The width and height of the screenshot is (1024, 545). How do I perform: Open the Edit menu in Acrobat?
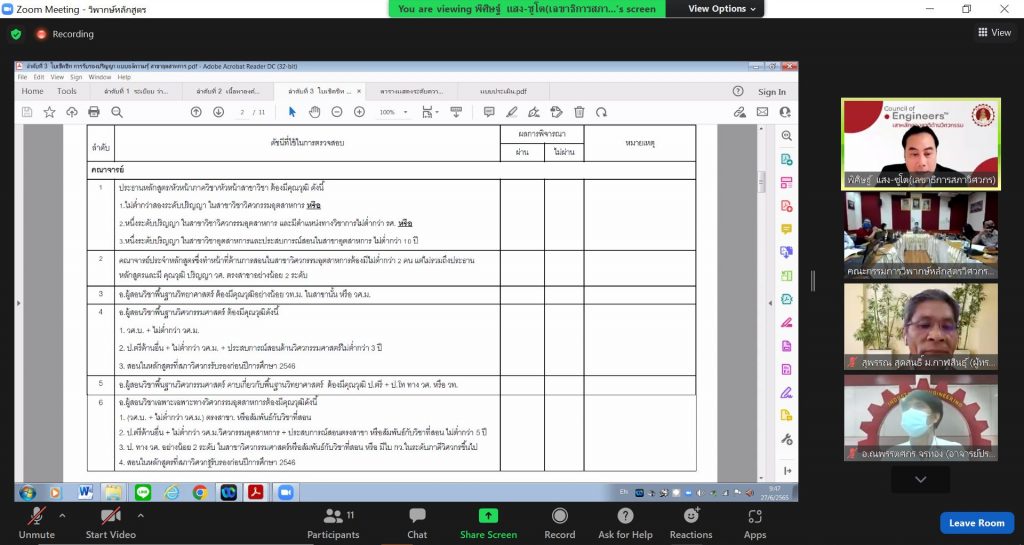coord(39,77)
